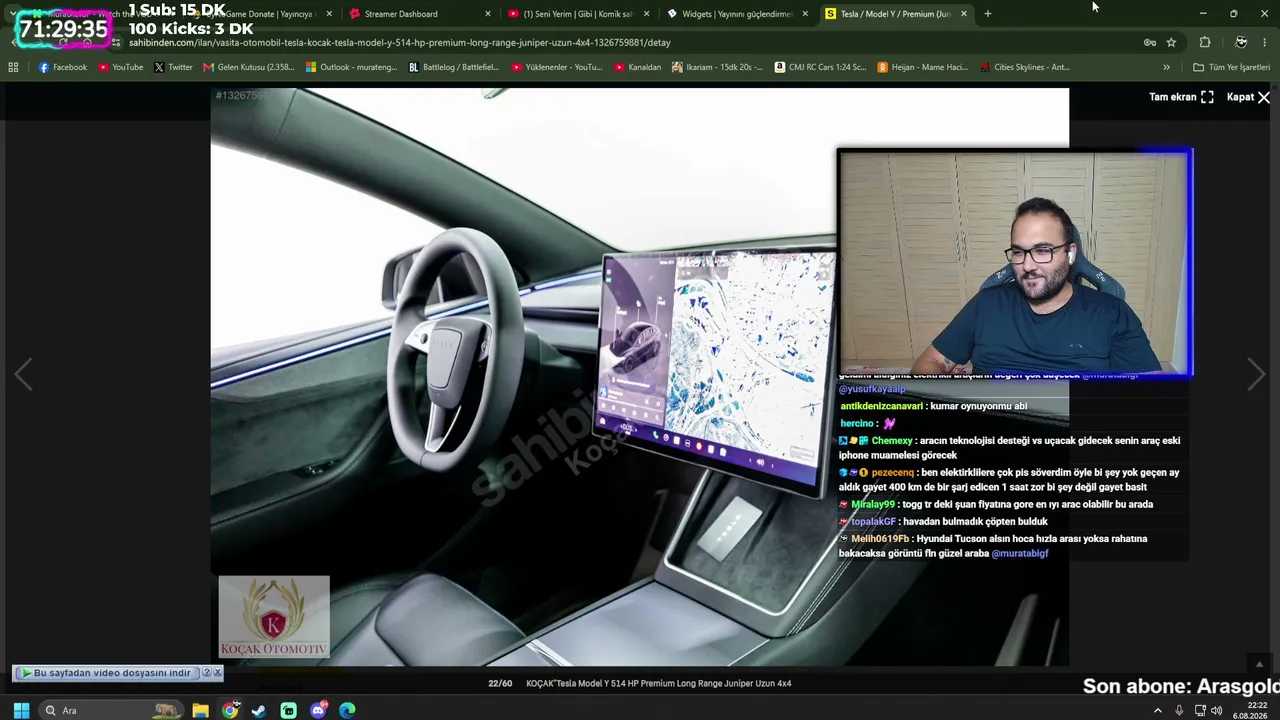
Task: Bookmark this page with the star icon
Action: click(x=1171, y=42)
